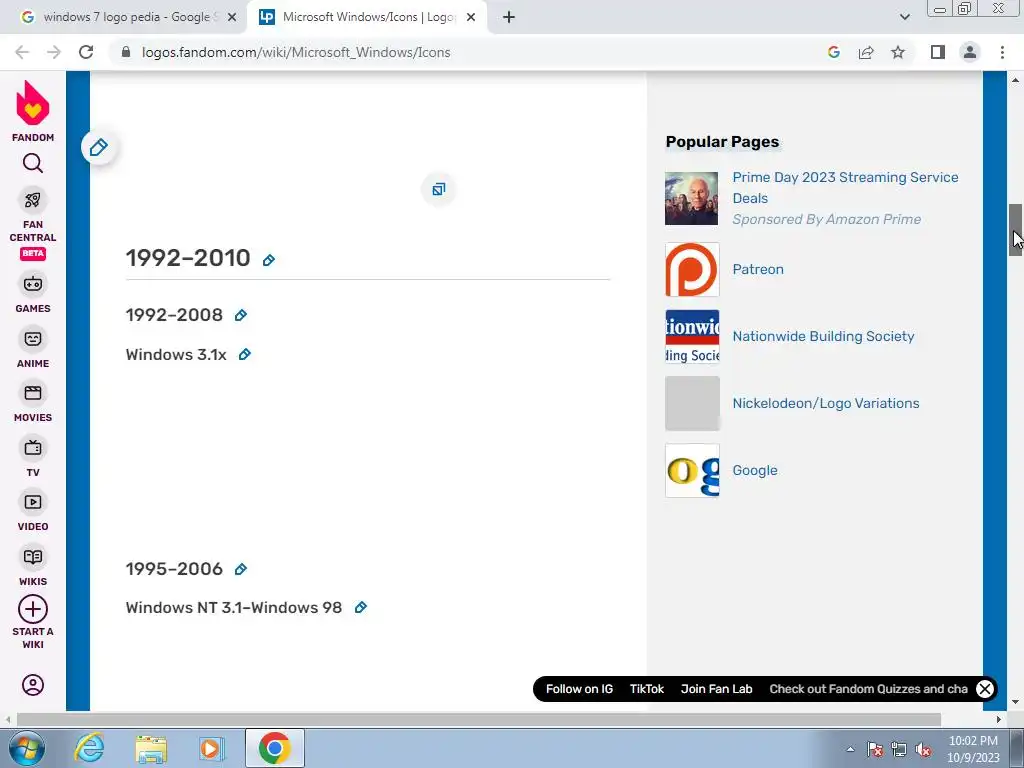Toggle the browser side panel icon
The width and height of the screenshot is (1024, 768).
[938, 52]
